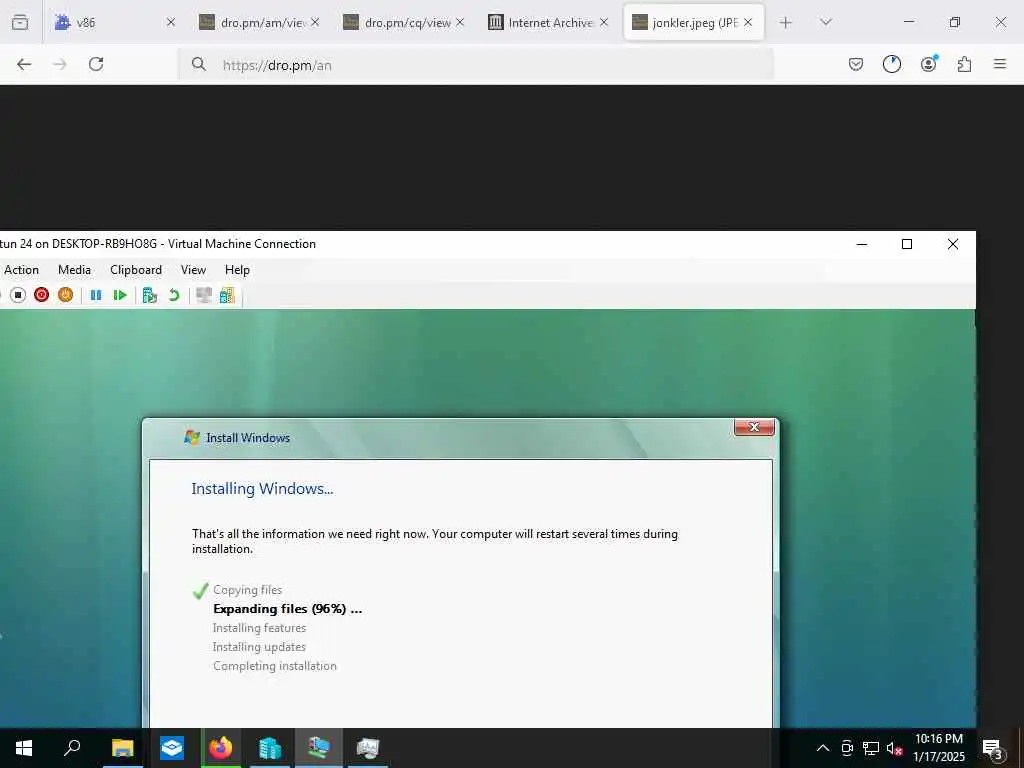Image resolution: width=1024 pixels, height=768 pixels.
Task: Close the jonkler.jpeg tab
Action: tap(748, 22)
